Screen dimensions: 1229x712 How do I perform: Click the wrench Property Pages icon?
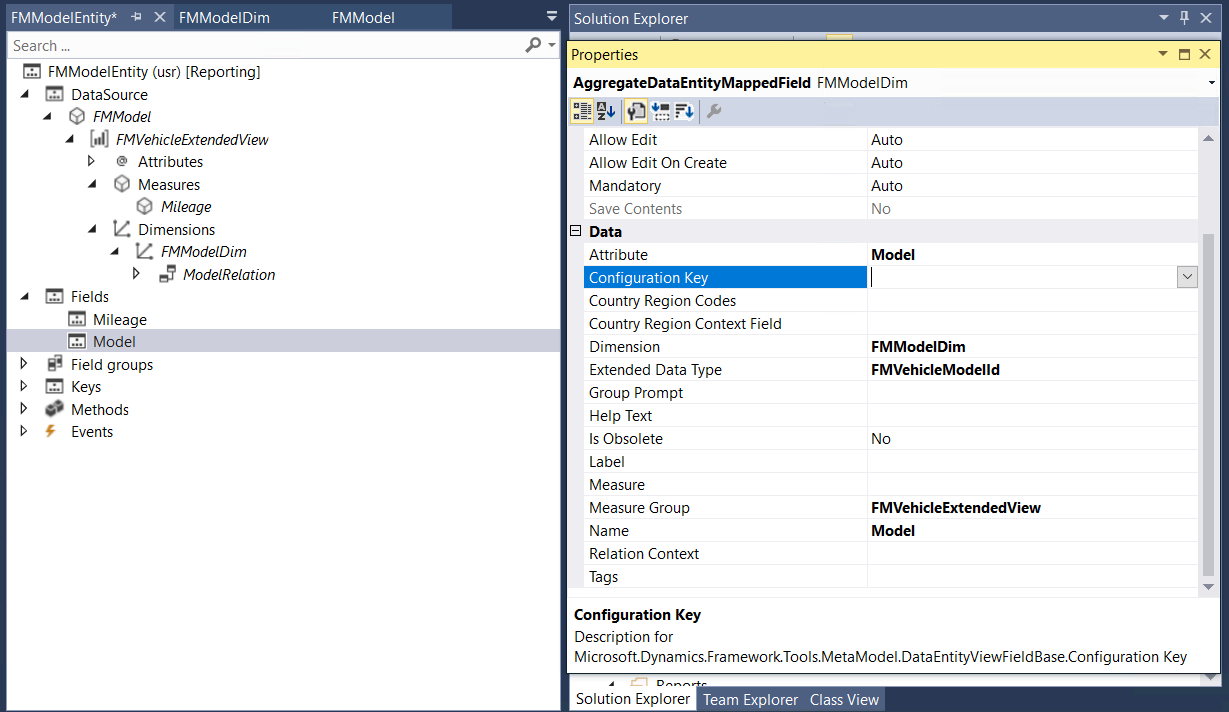point(714,111)
